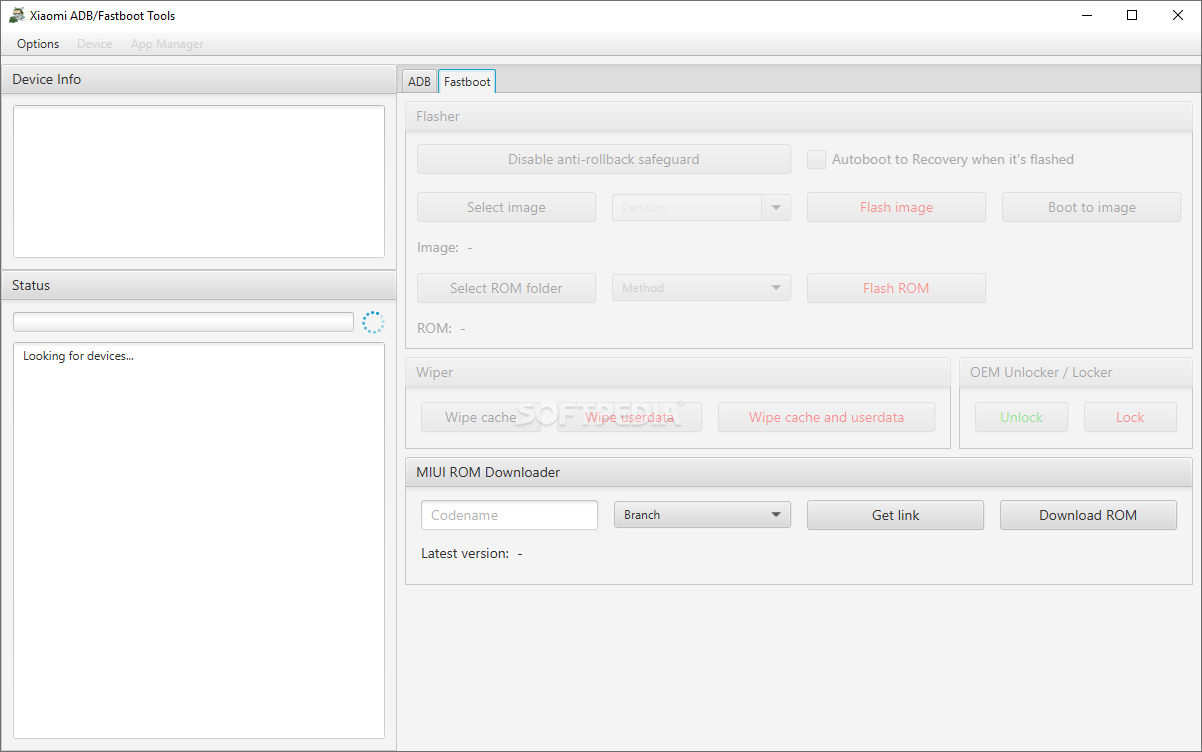Click Disable anti-rollback safeguard button
This screenshot has height=752, width=1202.
(604, 159)
